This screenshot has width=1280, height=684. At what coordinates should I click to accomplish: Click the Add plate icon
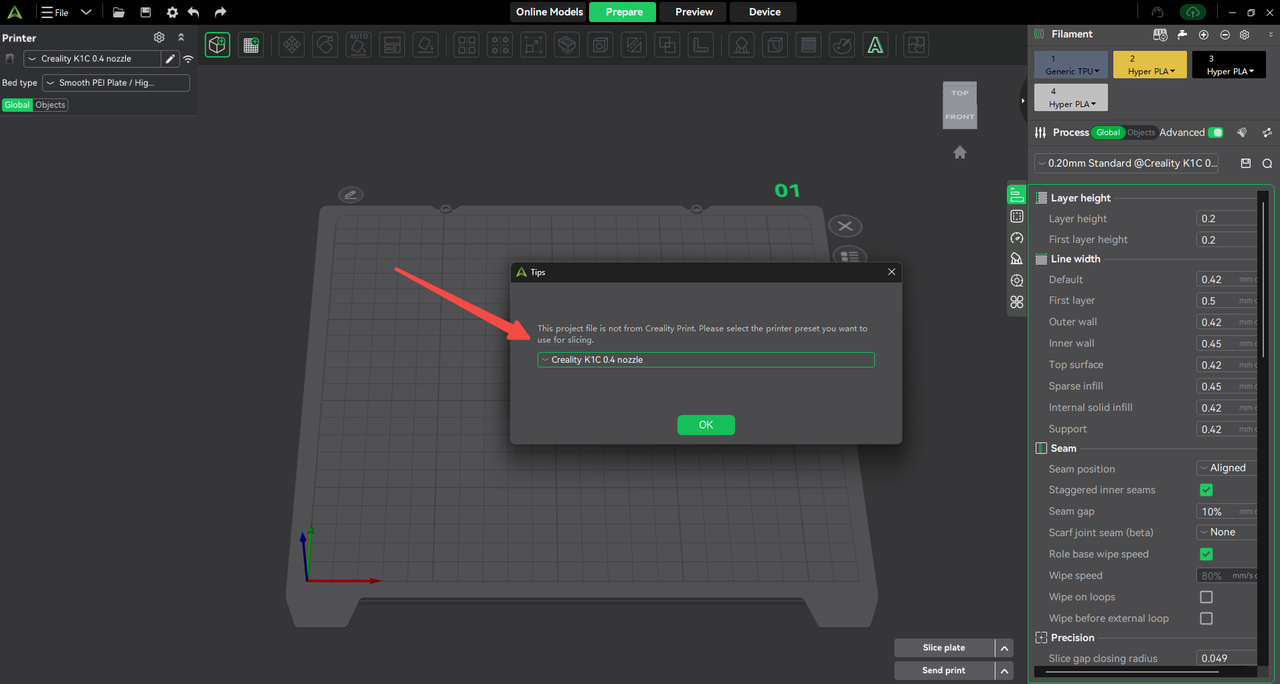250,45
